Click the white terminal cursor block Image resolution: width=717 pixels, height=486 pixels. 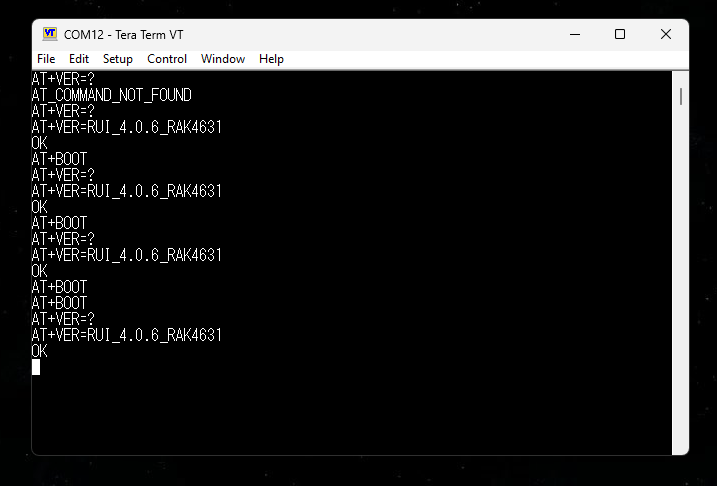(36, 367)
